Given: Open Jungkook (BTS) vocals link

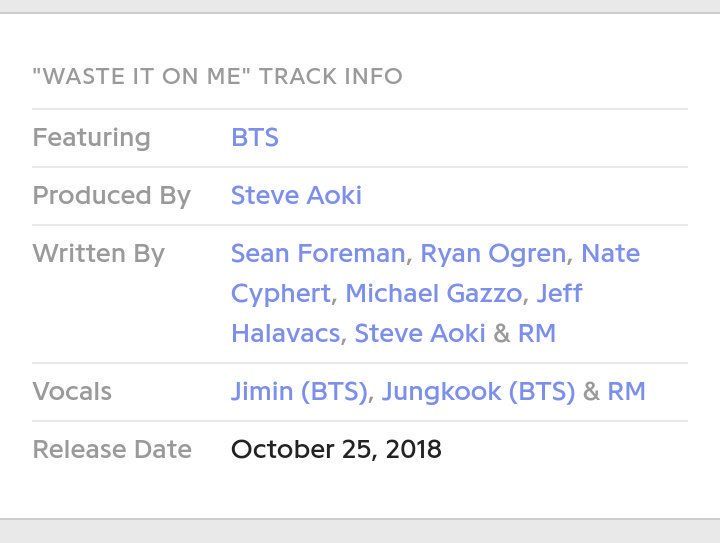Looking at the screenshot, I should pos(478,392).
